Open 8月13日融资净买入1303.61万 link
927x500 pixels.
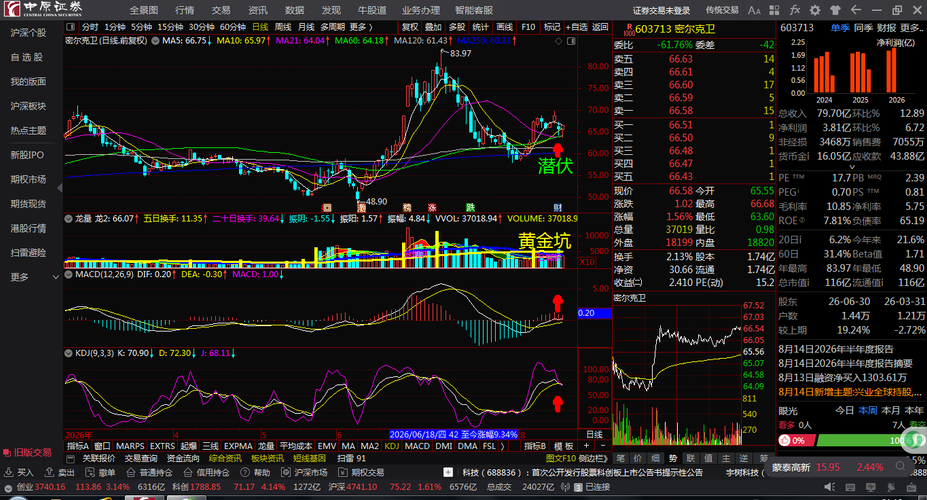tap(842, 378)
